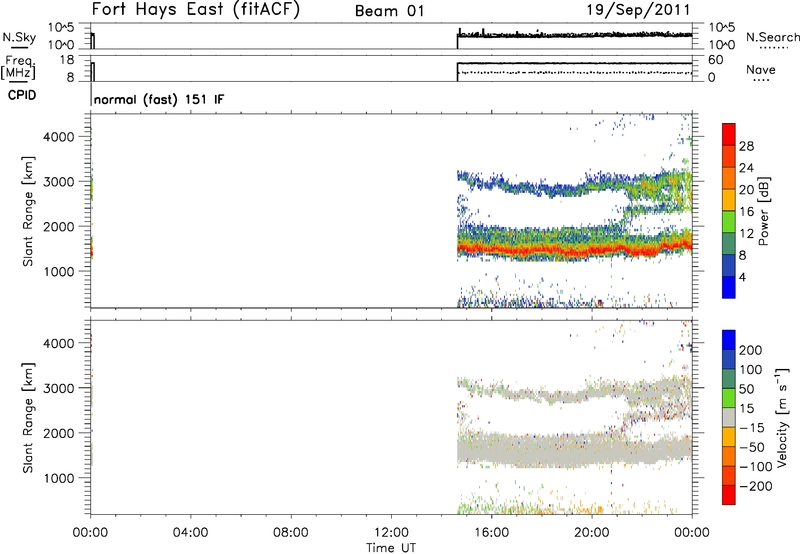
Task: Click the 'Nave' legend label
Action: click(x=761, y=69)
